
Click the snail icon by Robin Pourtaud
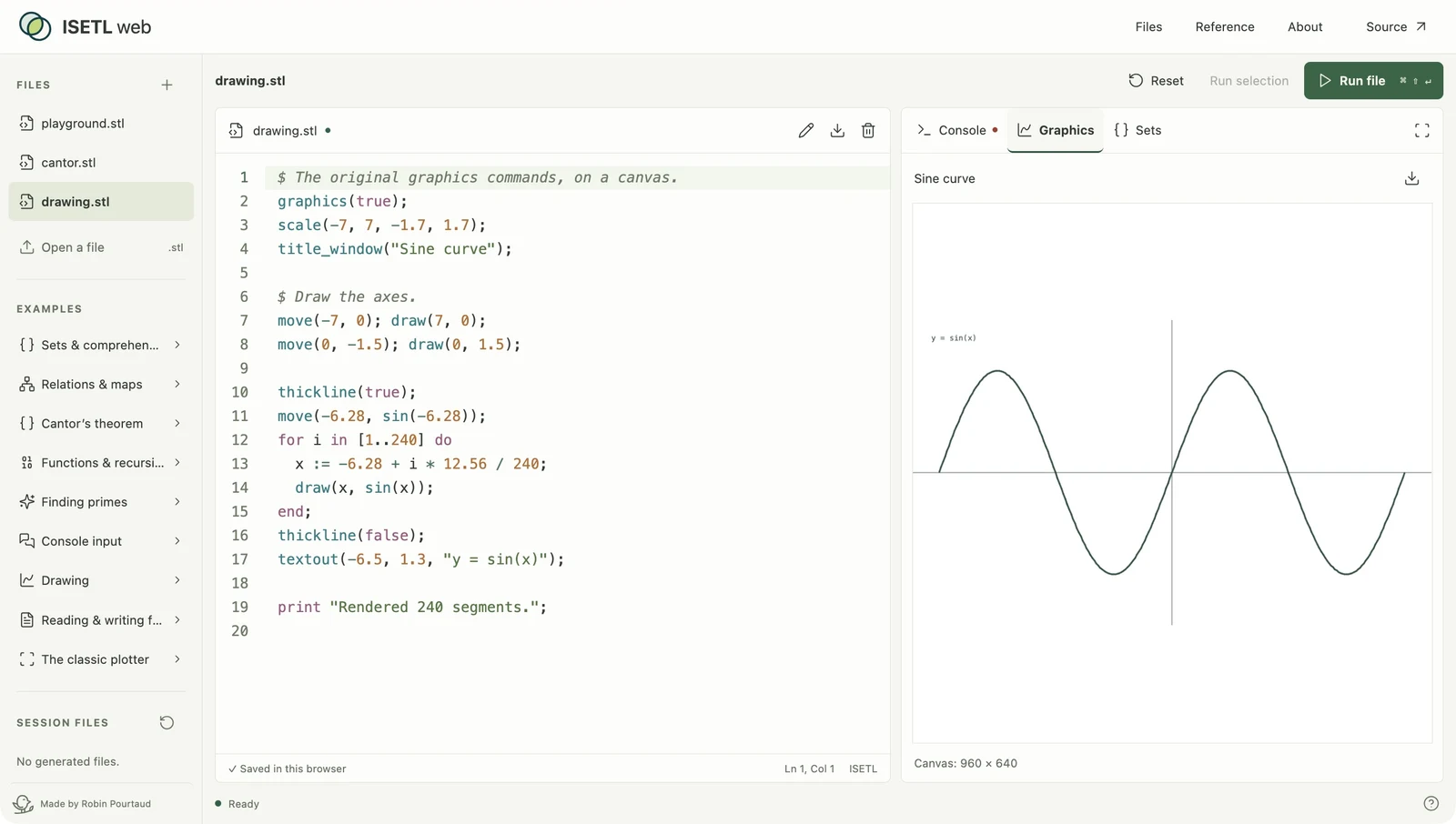coord(24,803)
